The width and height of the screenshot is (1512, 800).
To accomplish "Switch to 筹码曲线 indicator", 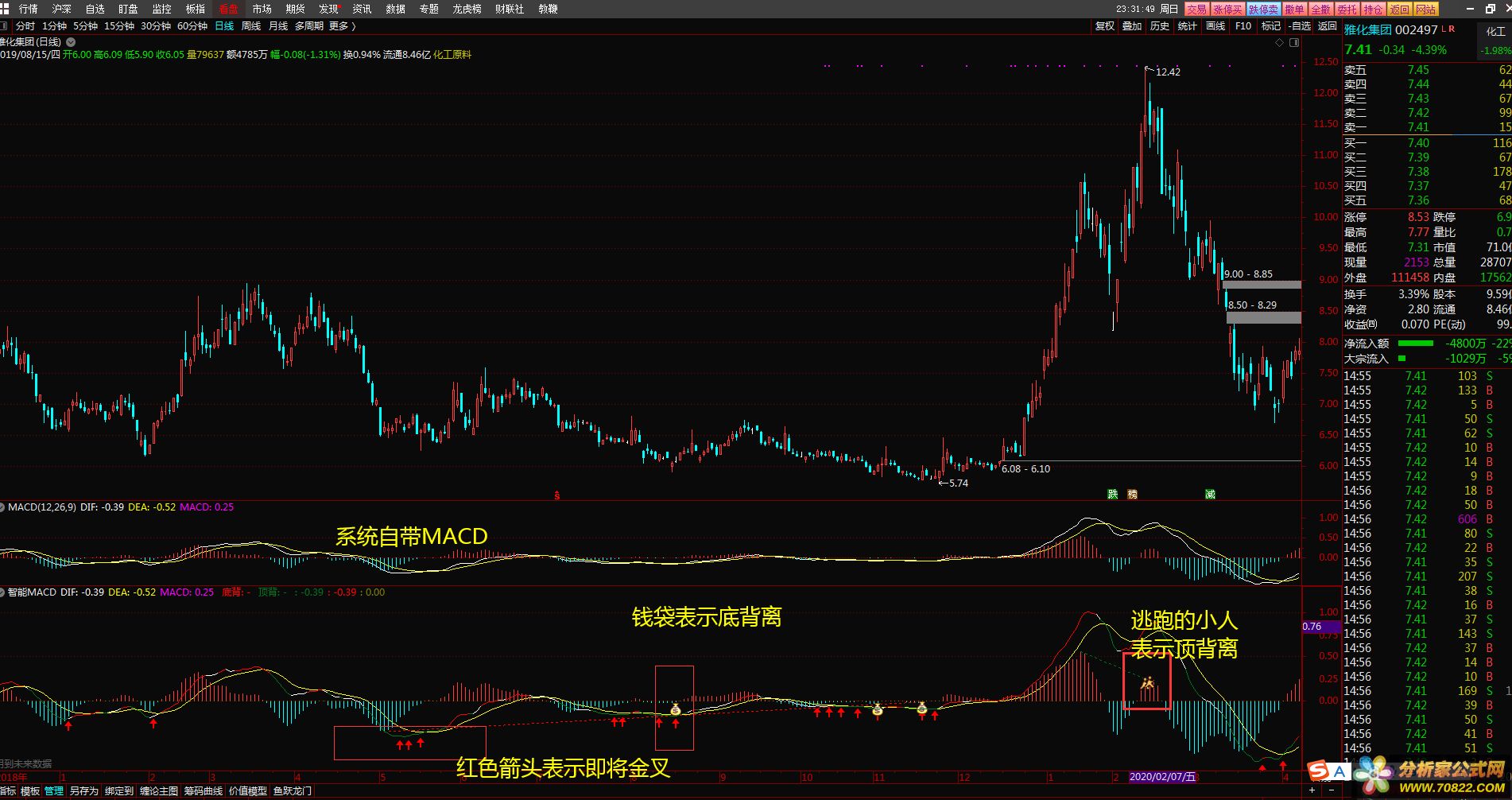I will (x=204, y=791).
